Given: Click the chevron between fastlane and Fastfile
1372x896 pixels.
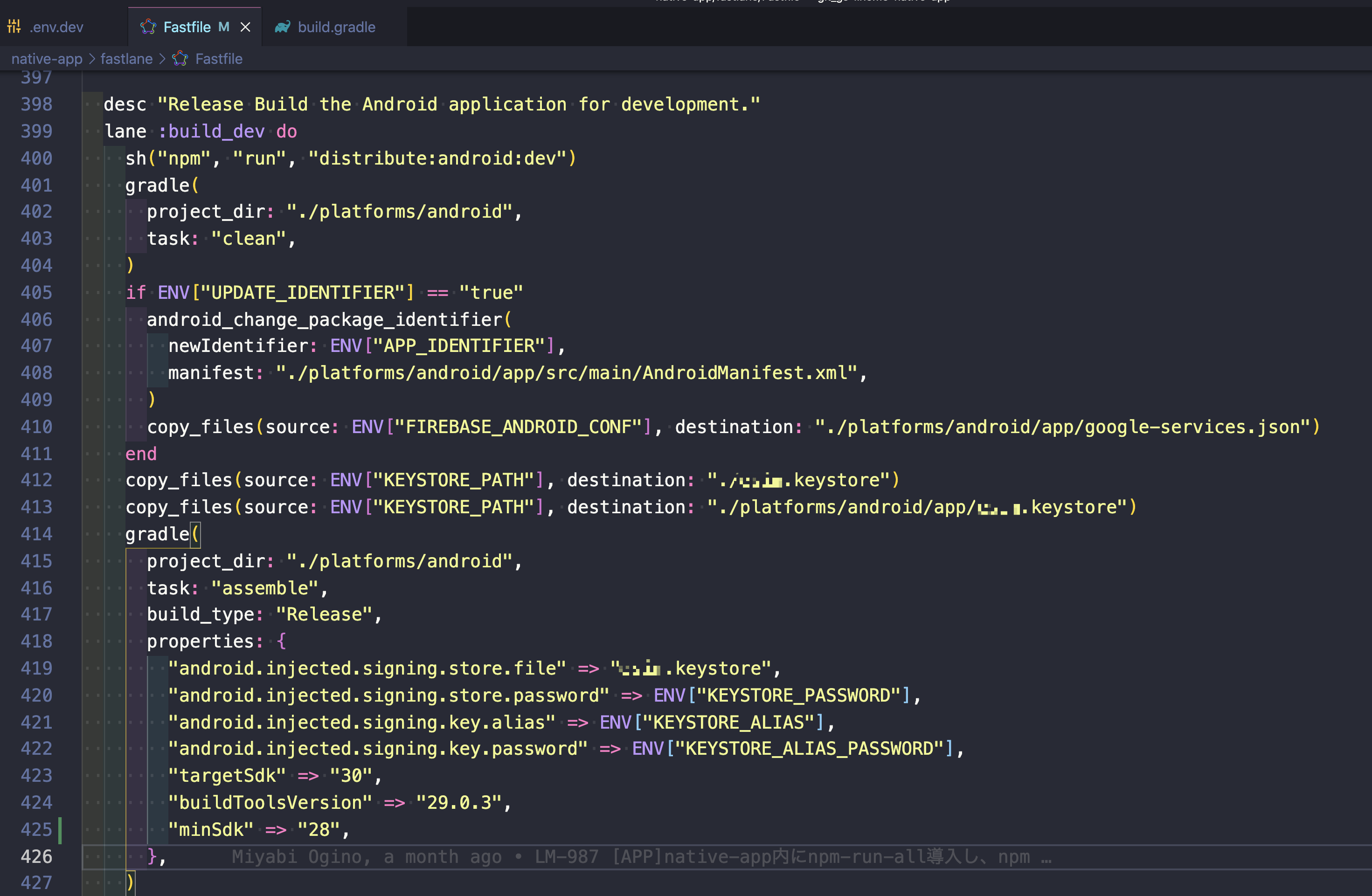Looking at the screenshot, I should tap(163, 58).
